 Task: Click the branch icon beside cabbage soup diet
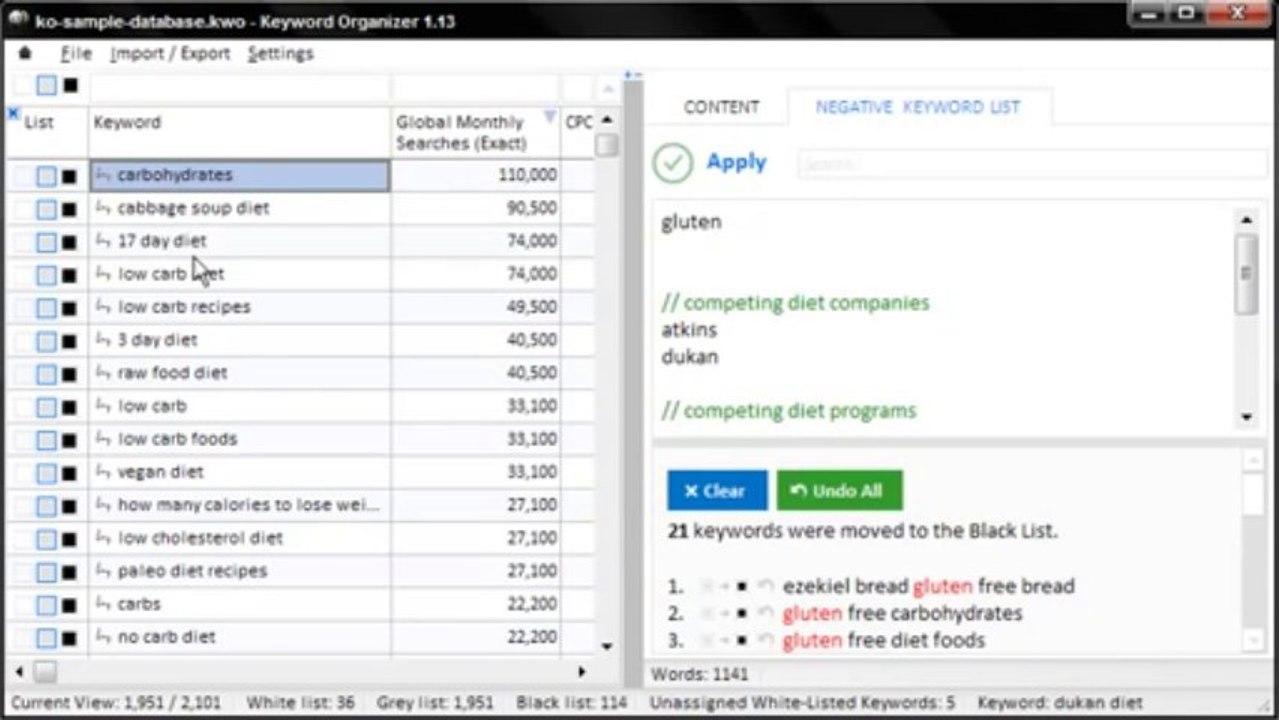103,208
